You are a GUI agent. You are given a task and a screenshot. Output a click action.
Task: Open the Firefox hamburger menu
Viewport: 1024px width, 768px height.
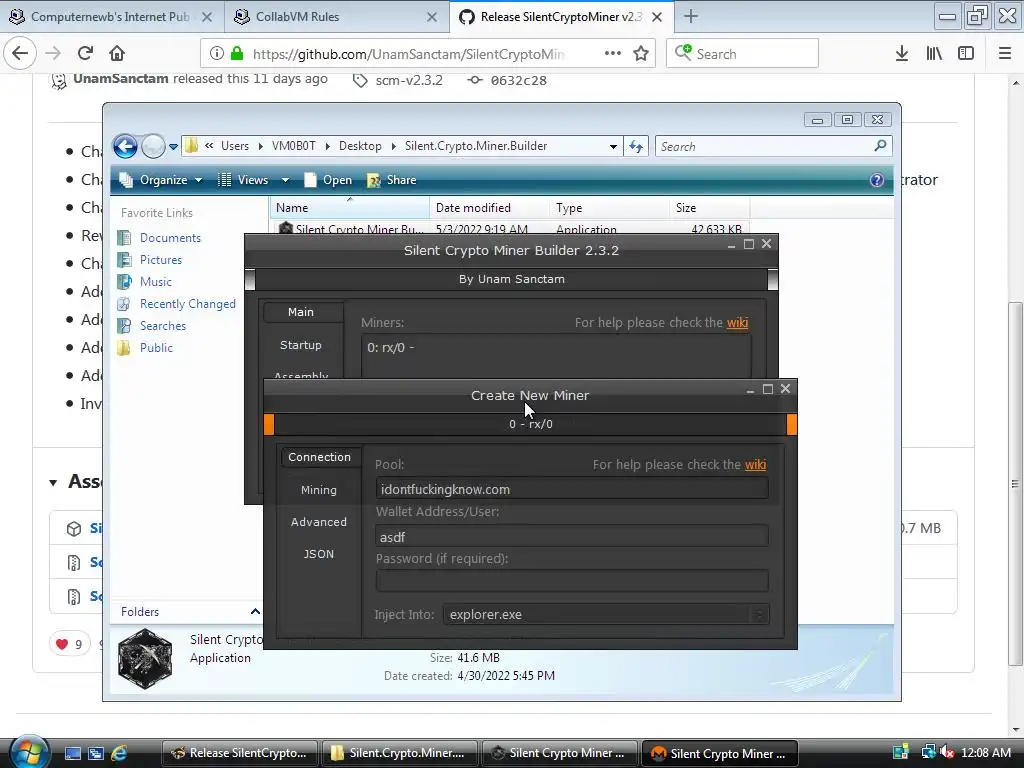click(1005, 54)
